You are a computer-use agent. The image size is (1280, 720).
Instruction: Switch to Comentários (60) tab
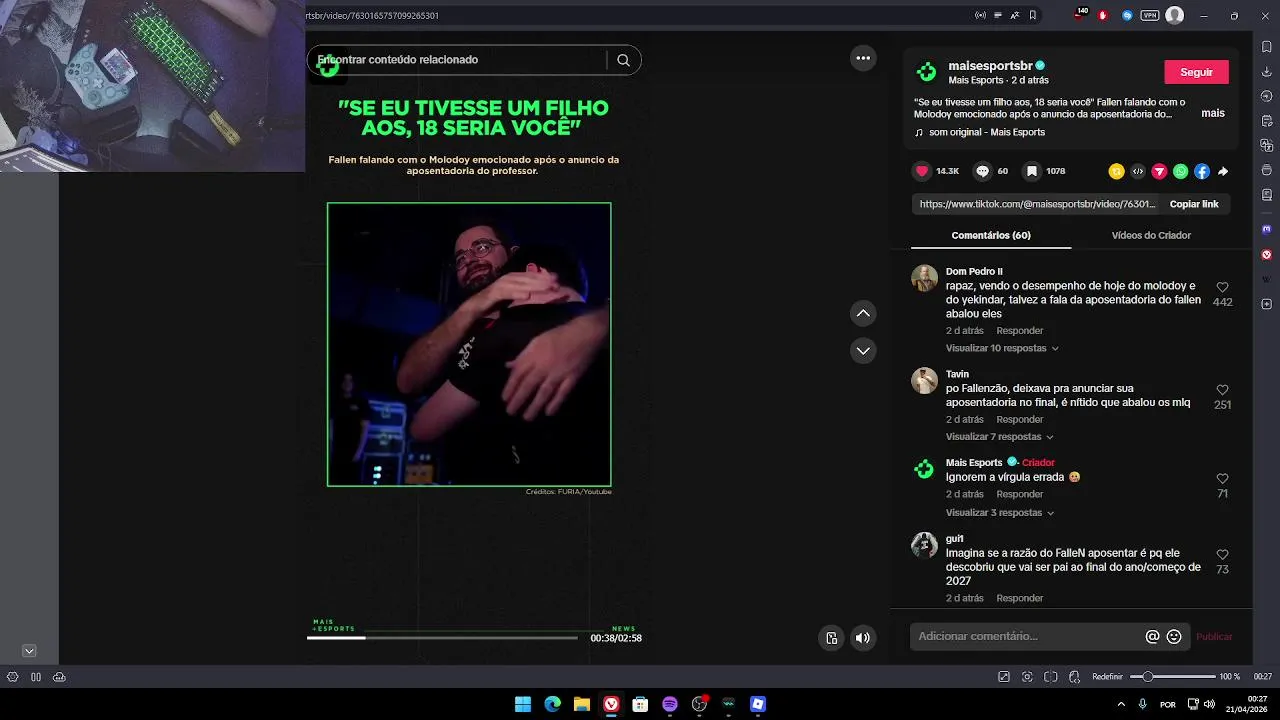pyautogui.click(x=991, y=235)
